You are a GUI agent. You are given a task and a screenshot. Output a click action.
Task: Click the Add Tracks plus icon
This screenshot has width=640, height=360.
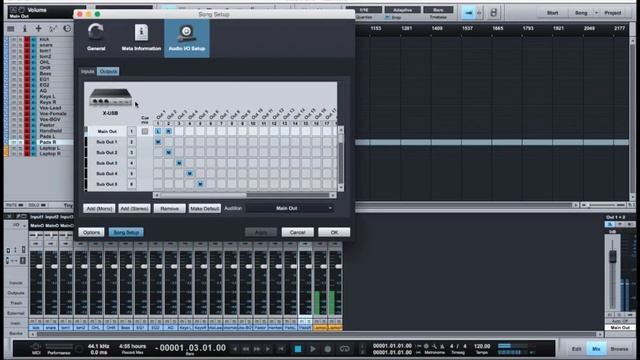point(38,29)
